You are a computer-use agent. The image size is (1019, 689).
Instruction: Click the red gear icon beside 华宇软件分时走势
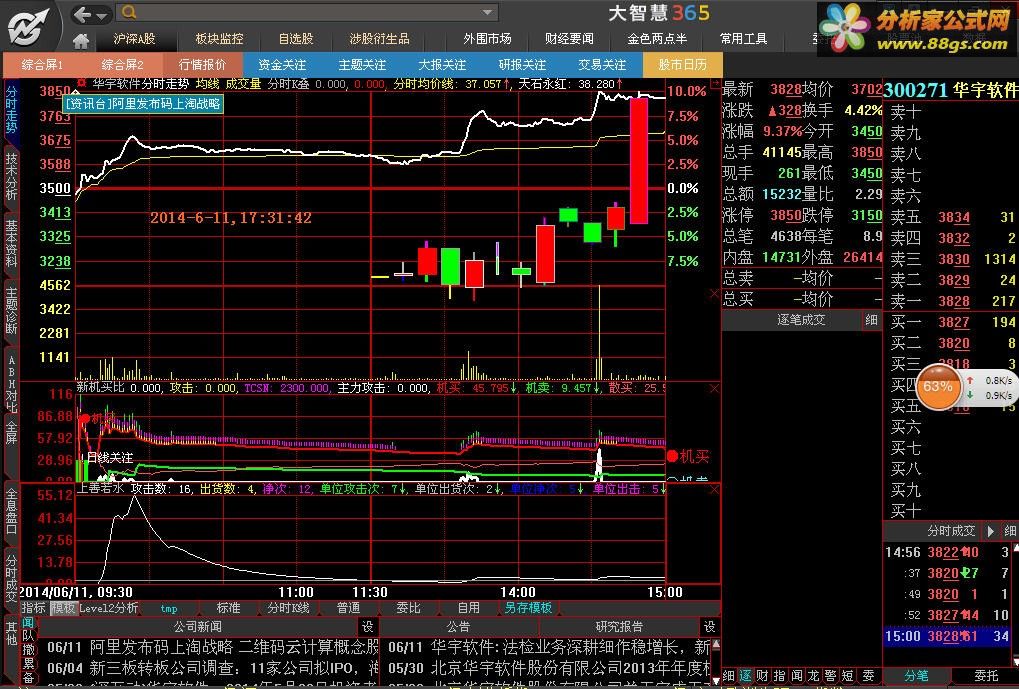(81, 83)
